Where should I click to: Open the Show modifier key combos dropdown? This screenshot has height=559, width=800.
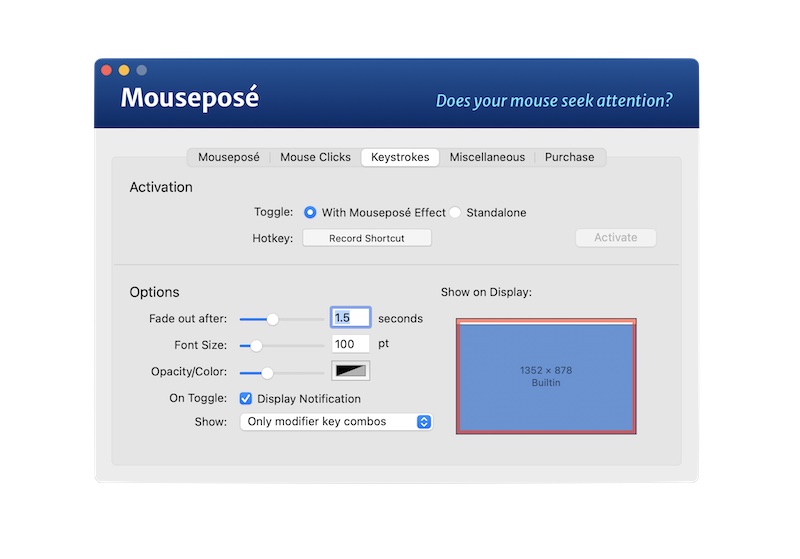click(x=336, y=422)
